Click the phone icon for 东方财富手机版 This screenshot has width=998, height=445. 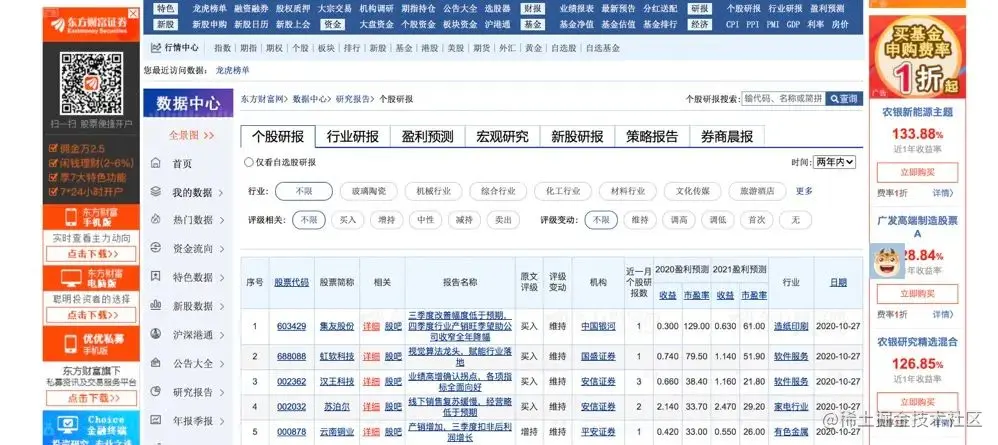pos(70,217)
